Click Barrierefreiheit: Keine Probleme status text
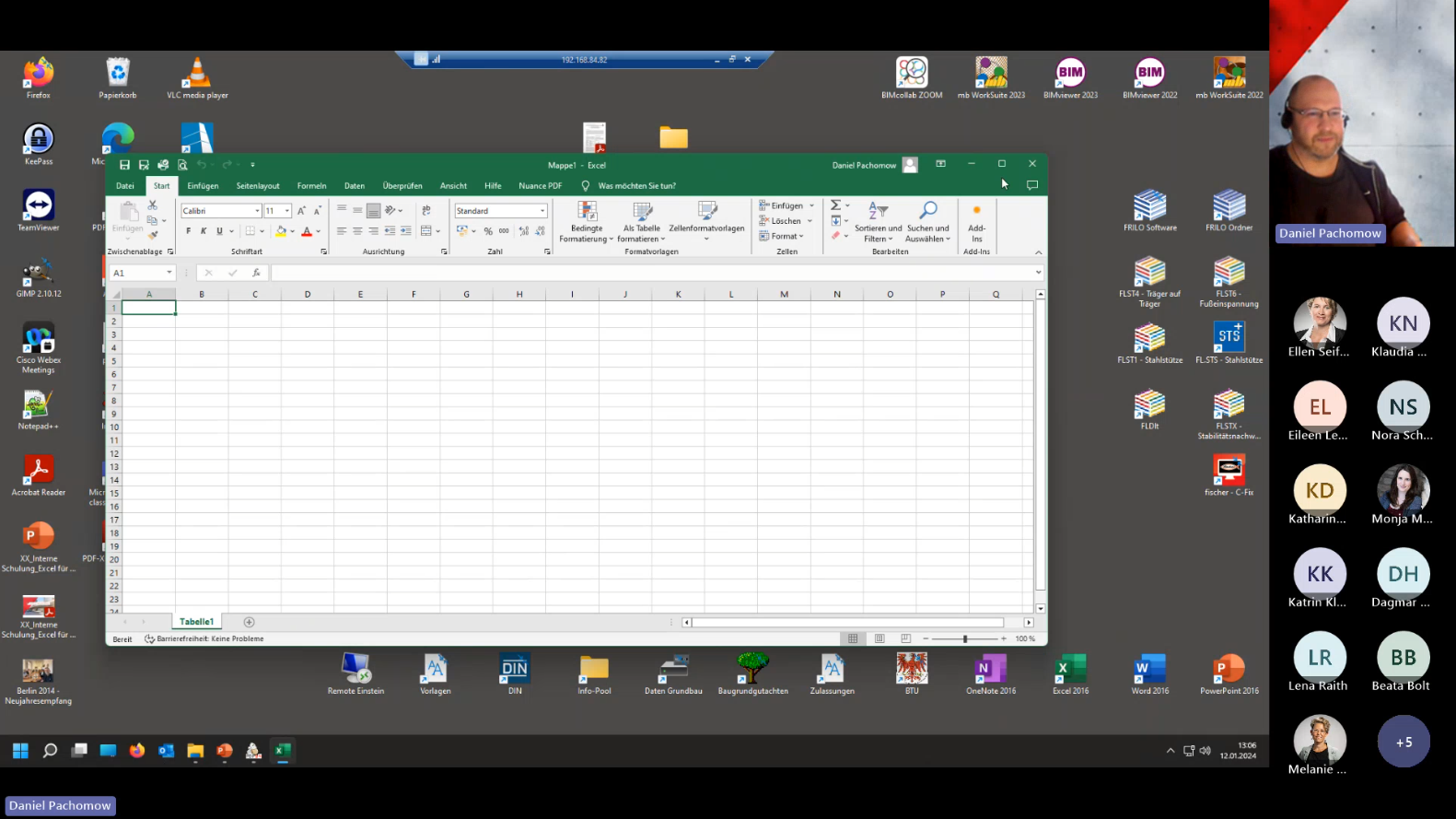The image size is (1456, 819). point(209,638)
